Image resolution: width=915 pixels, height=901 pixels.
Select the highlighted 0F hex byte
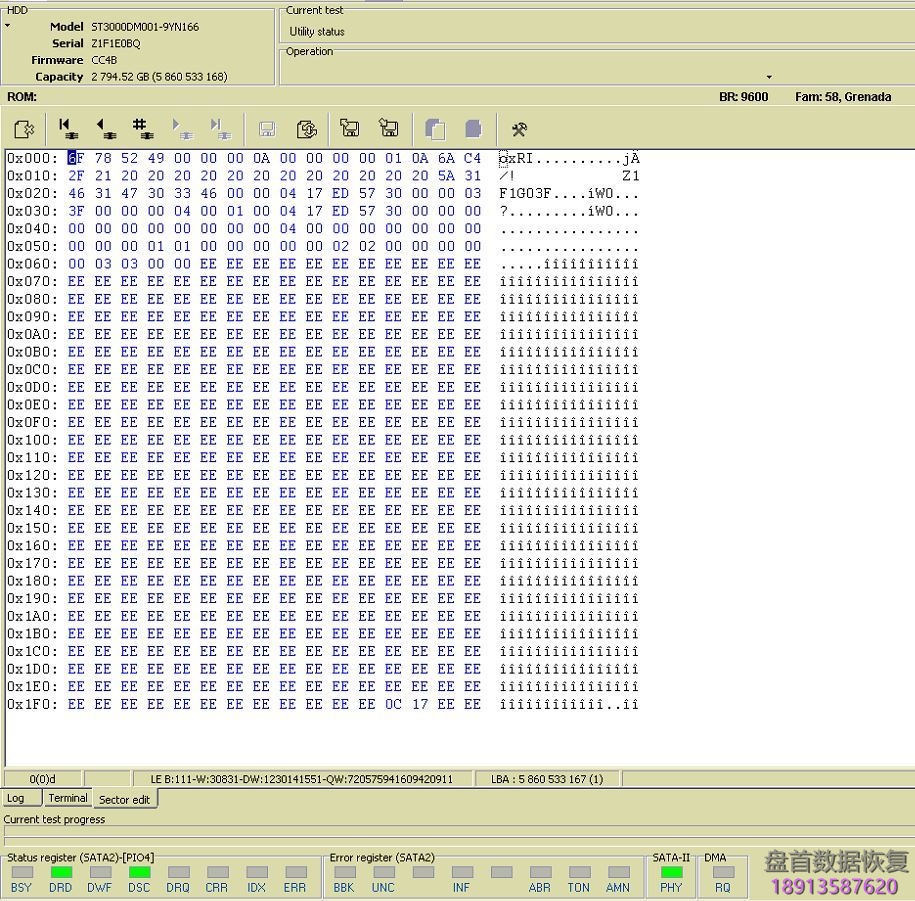[x=76, y=157]
